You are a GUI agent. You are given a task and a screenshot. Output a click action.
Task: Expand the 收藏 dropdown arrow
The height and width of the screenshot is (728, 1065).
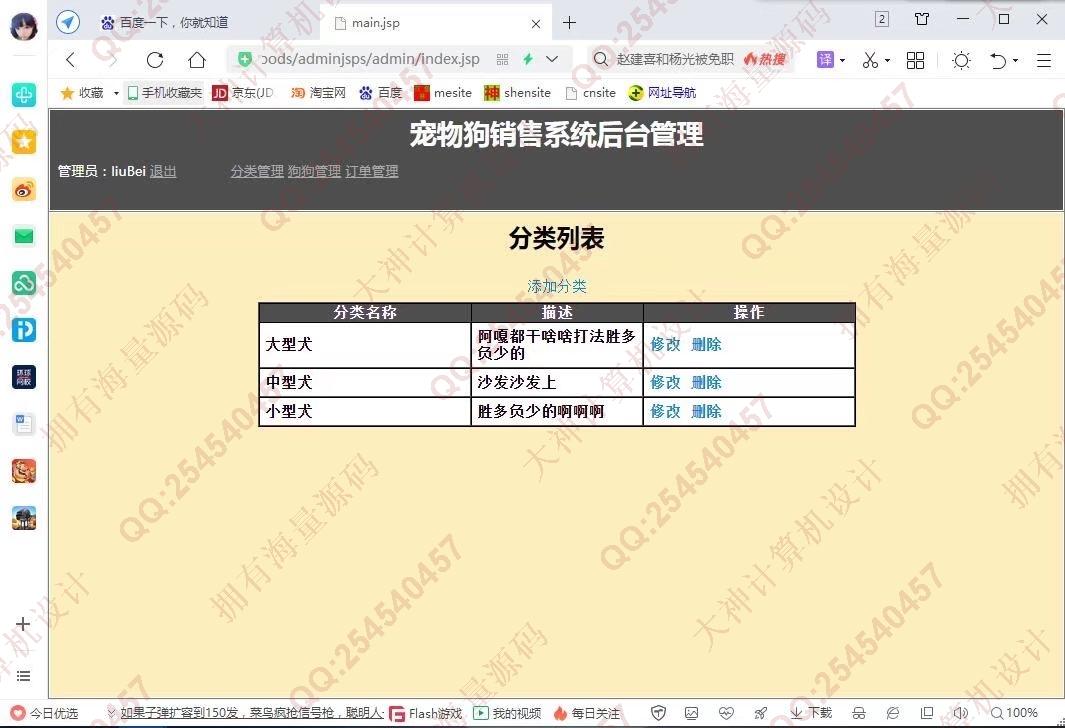pos(116,93)
